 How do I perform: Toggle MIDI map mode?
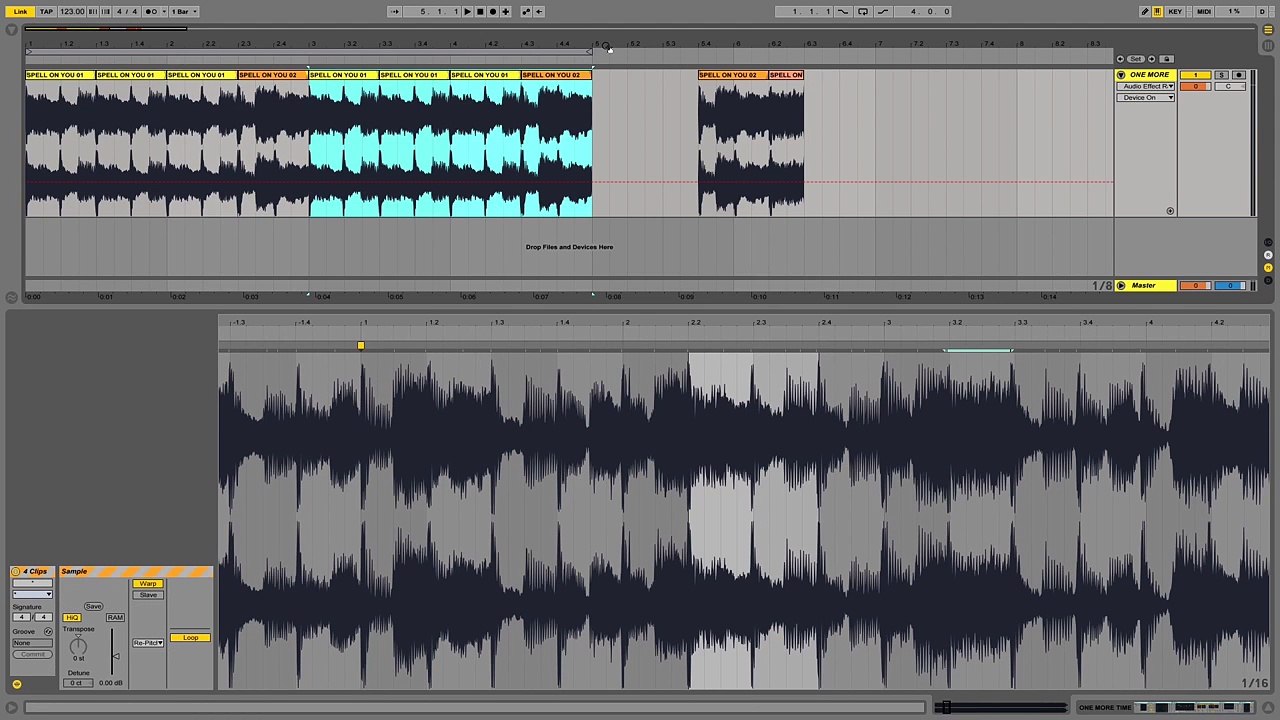(x=1203, y=11)
